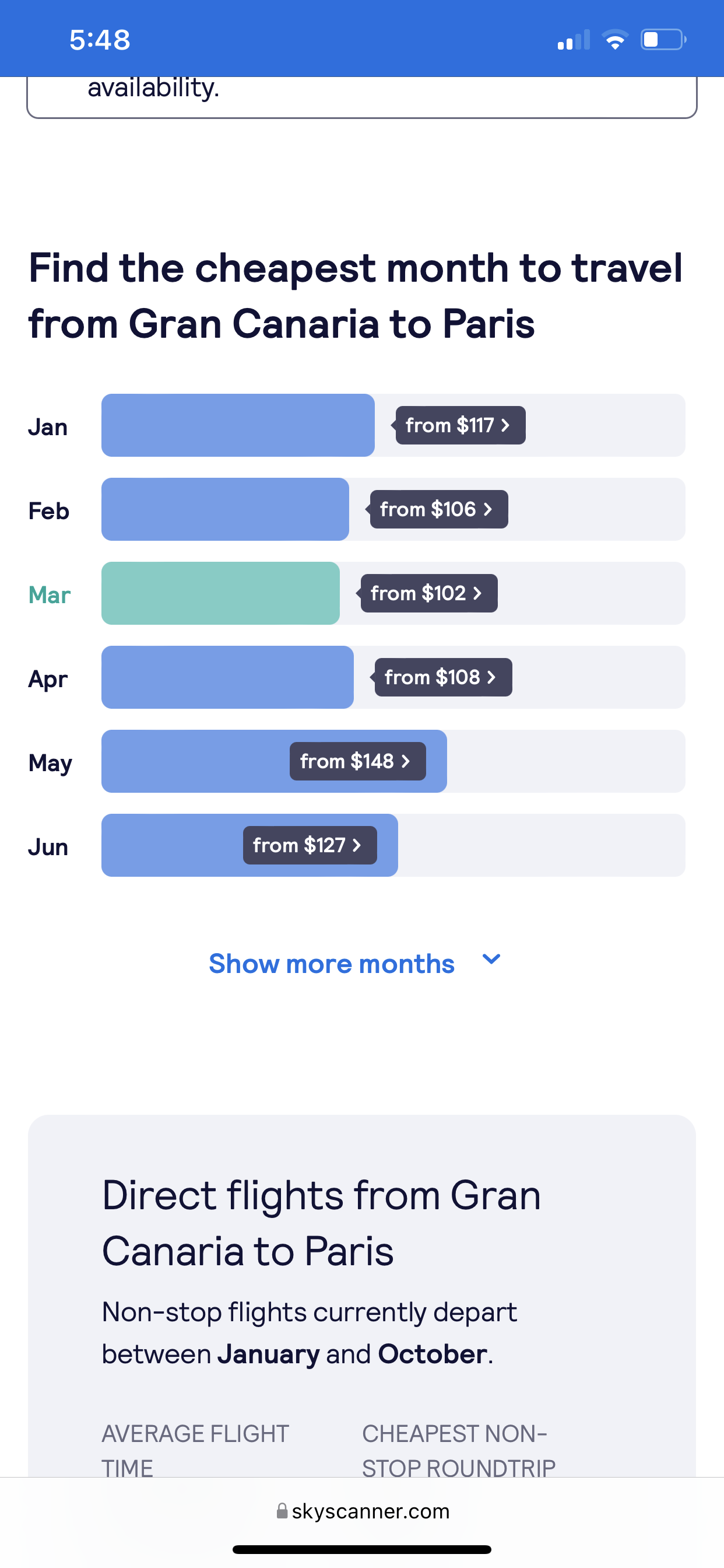Choose the Mar month label
This screenshot has height=1568, width=724.
point(50,594)
